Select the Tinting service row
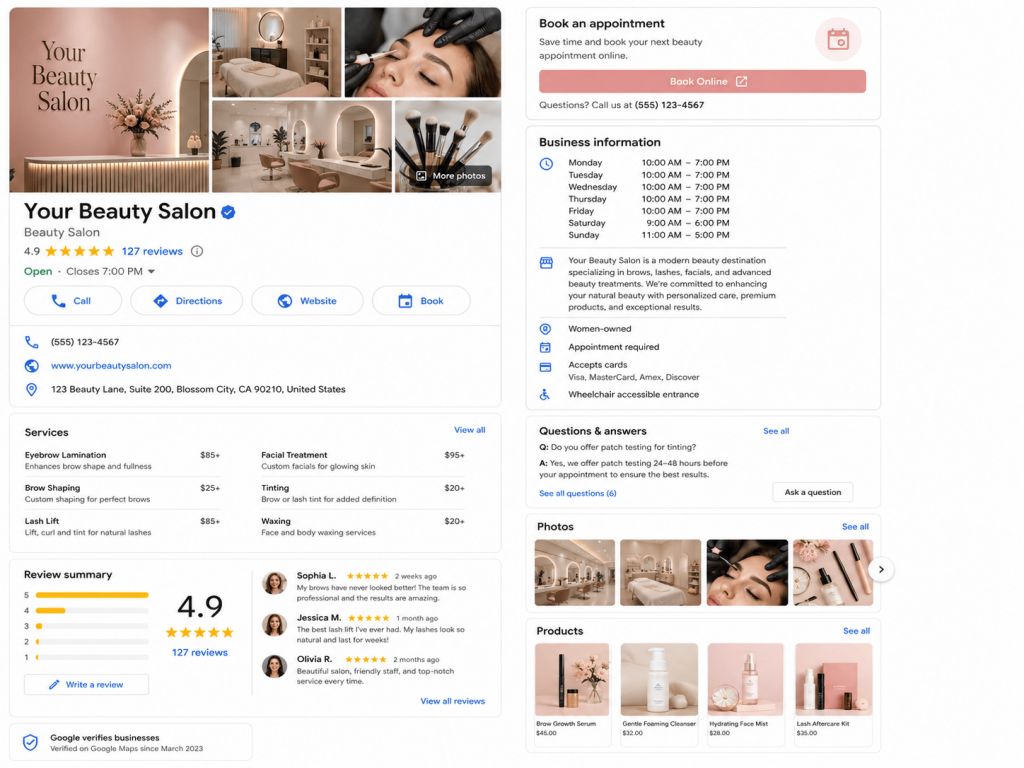1024x768 pixels. (363, 494)
